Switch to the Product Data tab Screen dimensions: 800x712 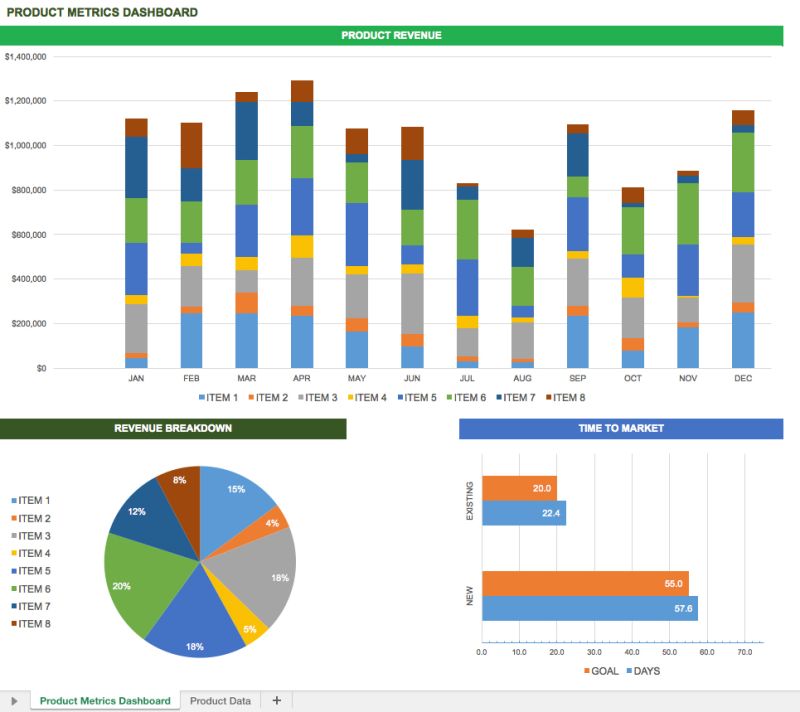(222, 700)
